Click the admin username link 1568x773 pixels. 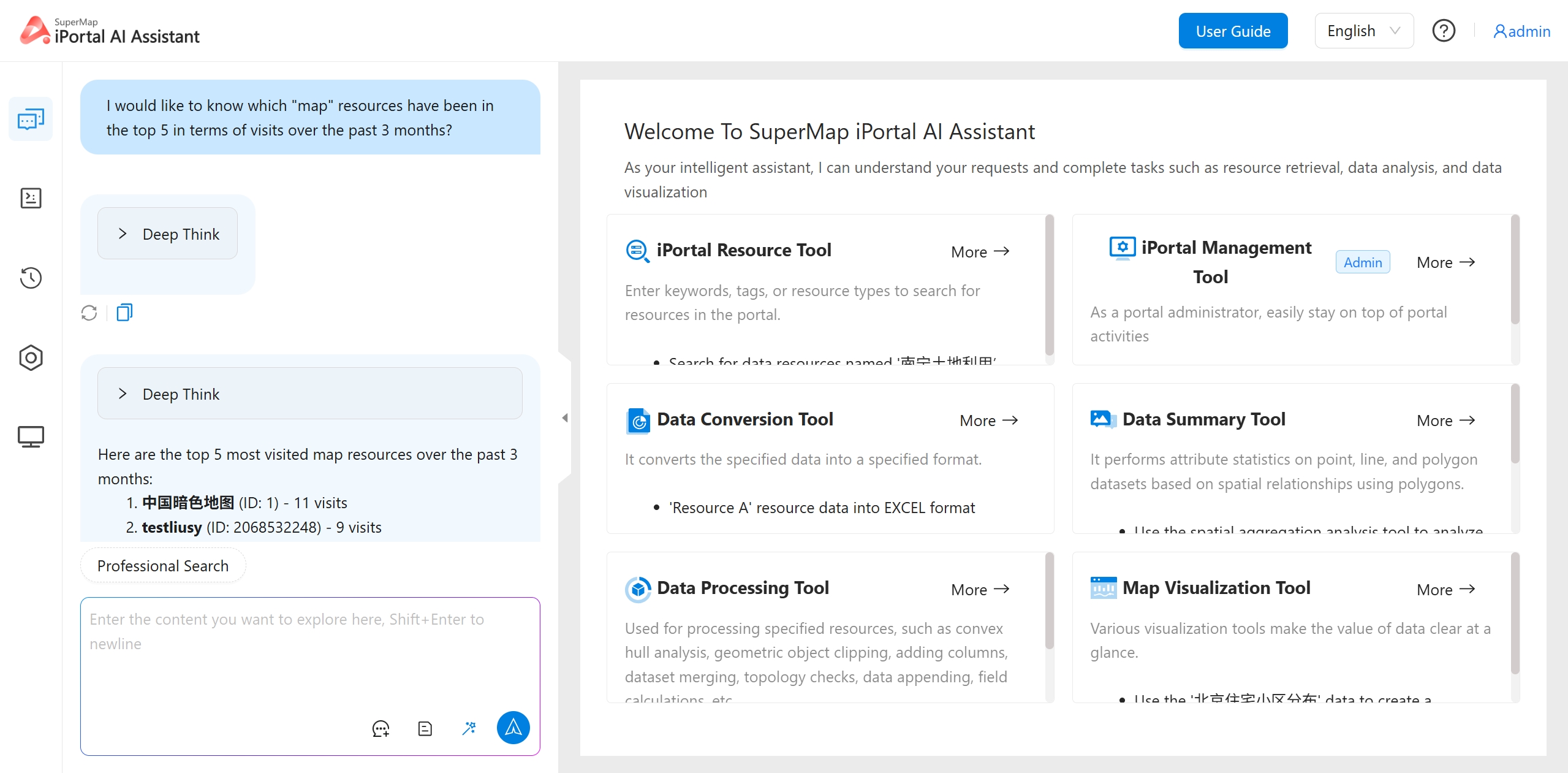(1529, 31)
